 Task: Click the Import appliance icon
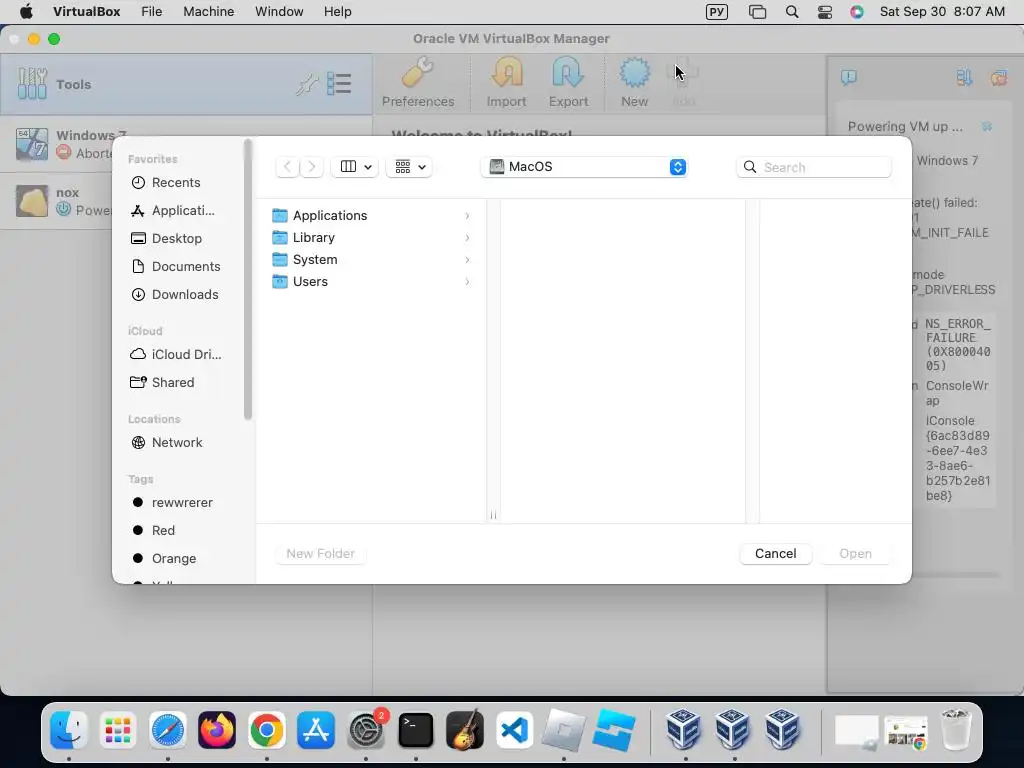tap(507, 73)
